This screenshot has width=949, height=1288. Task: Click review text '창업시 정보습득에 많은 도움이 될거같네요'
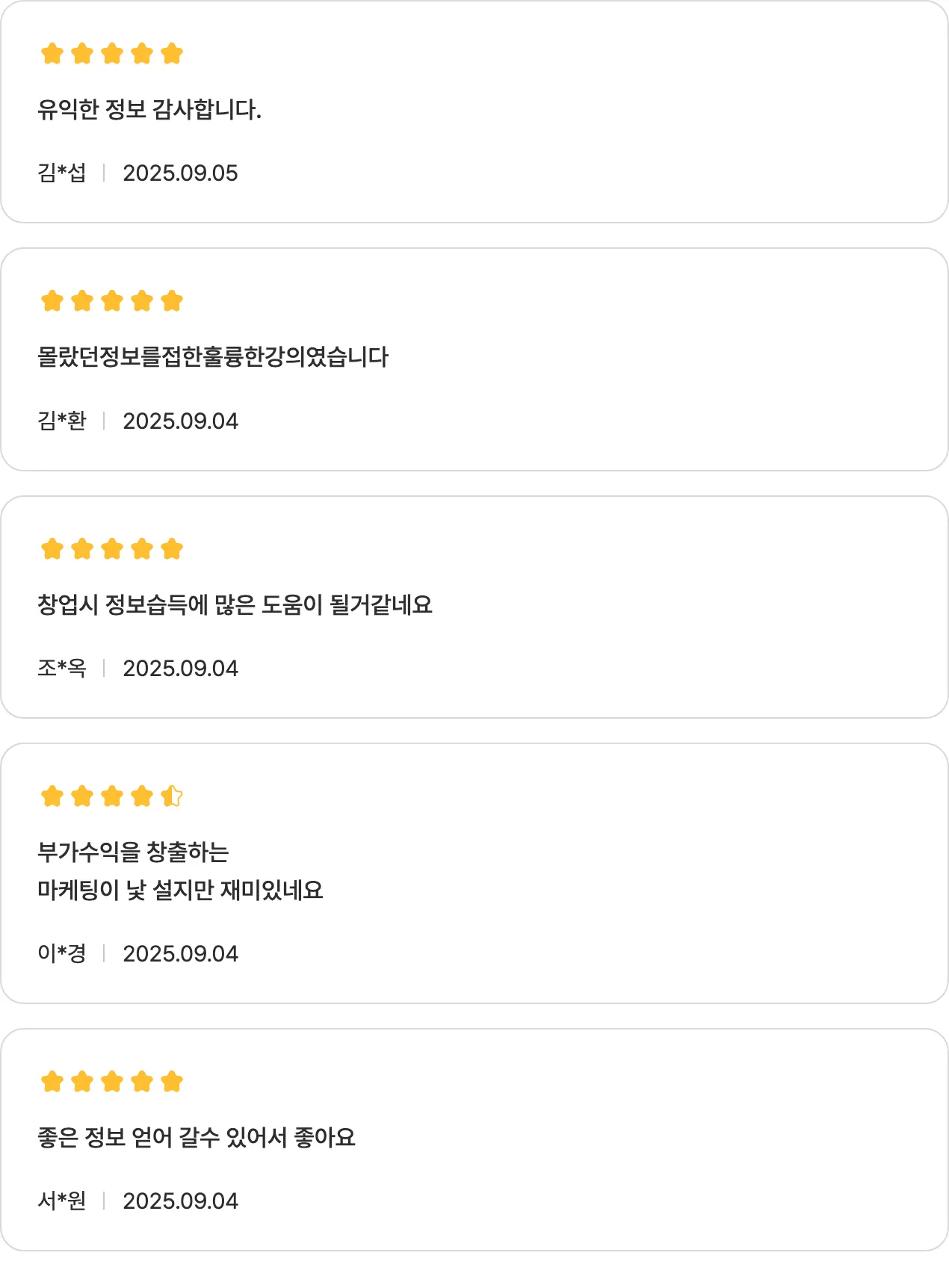235,604
